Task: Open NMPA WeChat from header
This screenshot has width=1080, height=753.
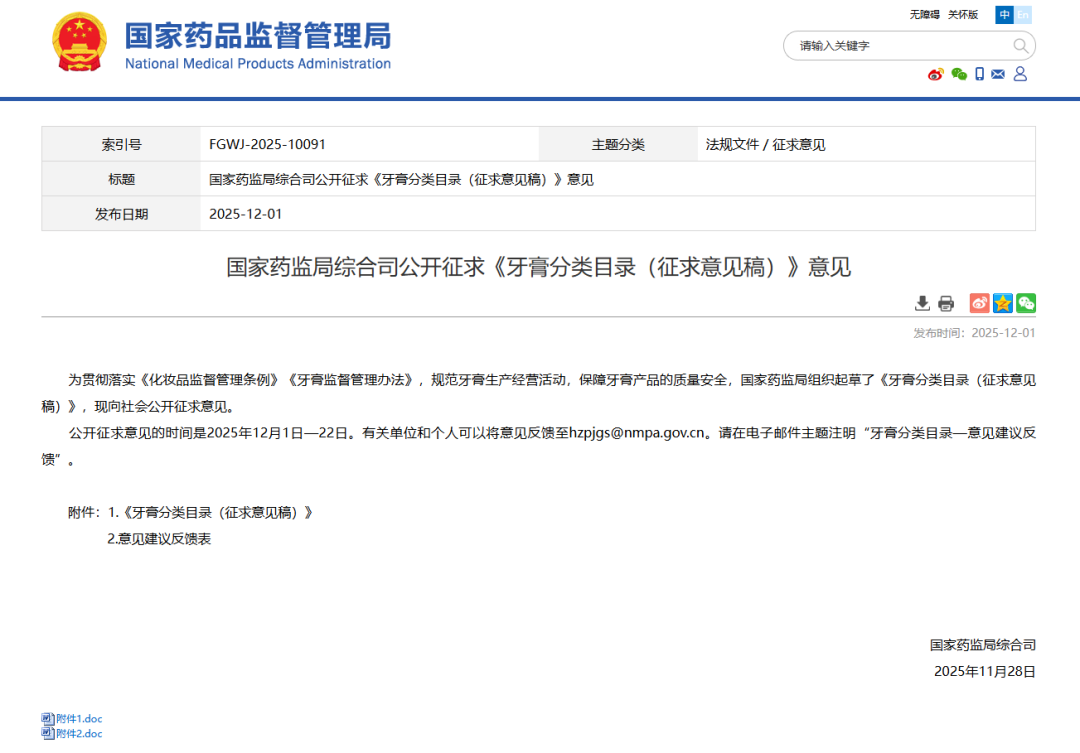Action: (958, 74)
